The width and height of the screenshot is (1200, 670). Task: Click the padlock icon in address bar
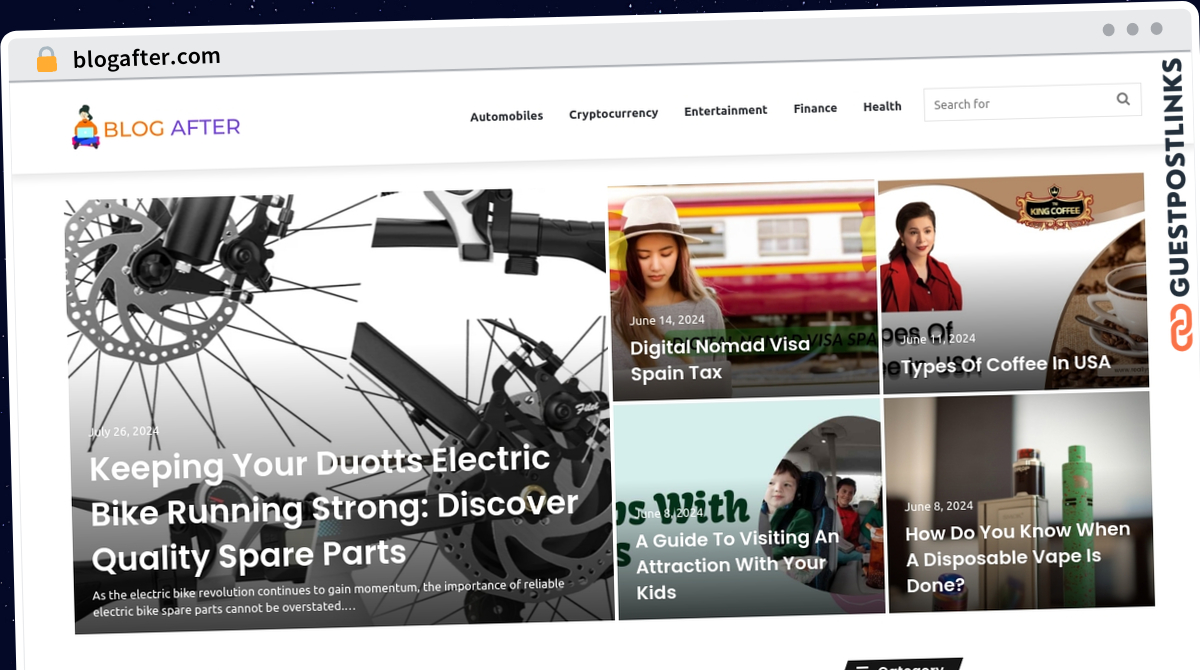click(46, 60)
